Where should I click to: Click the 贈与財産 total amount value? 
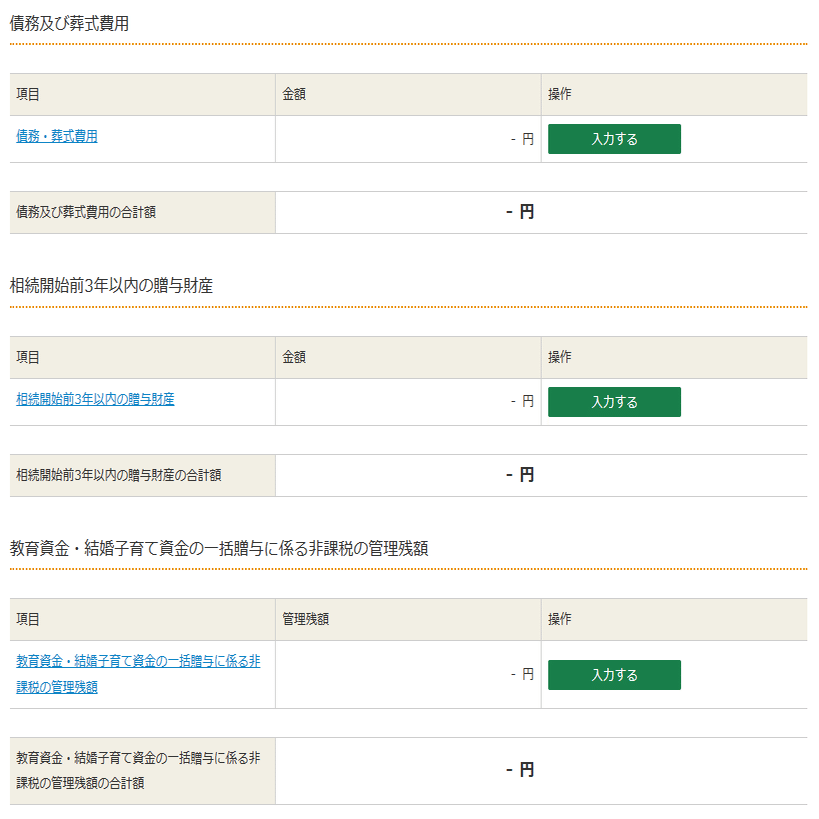point(520,475)
